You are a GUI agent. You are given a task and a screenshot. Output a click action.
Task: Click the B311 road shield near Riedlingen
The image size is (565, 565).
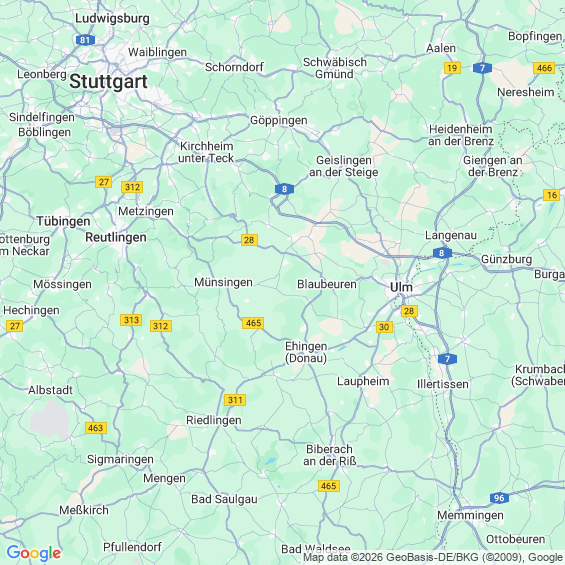click(235, 400)
